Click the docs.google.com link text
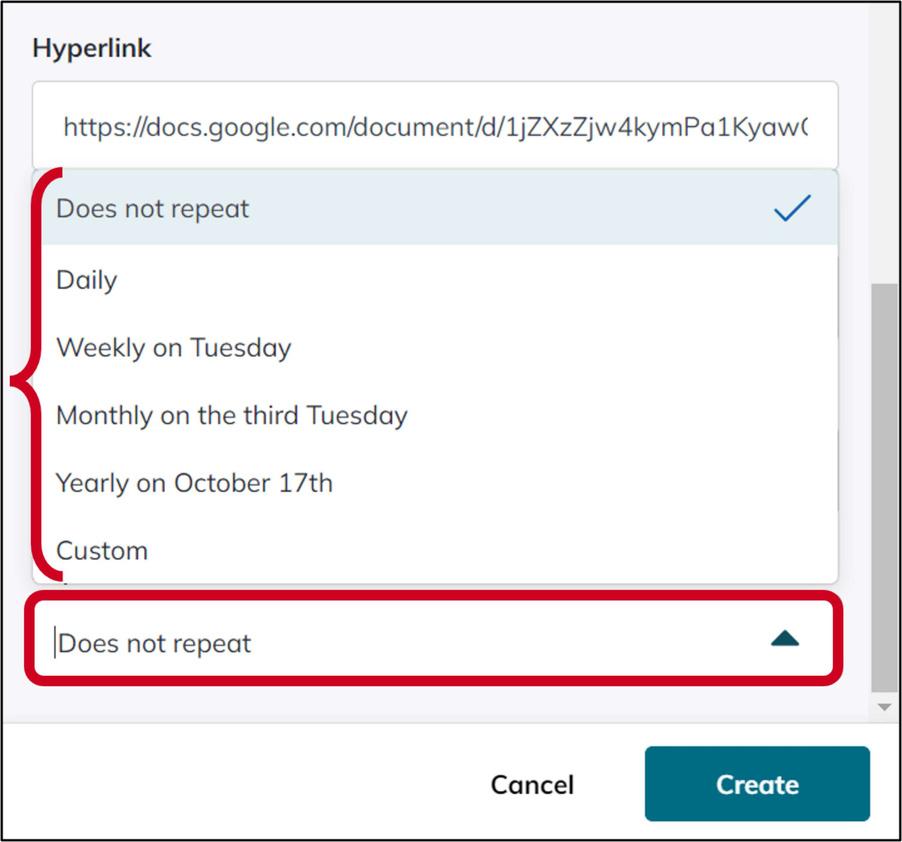The height and width of the screenshot is (842, 902). point(435,127)
